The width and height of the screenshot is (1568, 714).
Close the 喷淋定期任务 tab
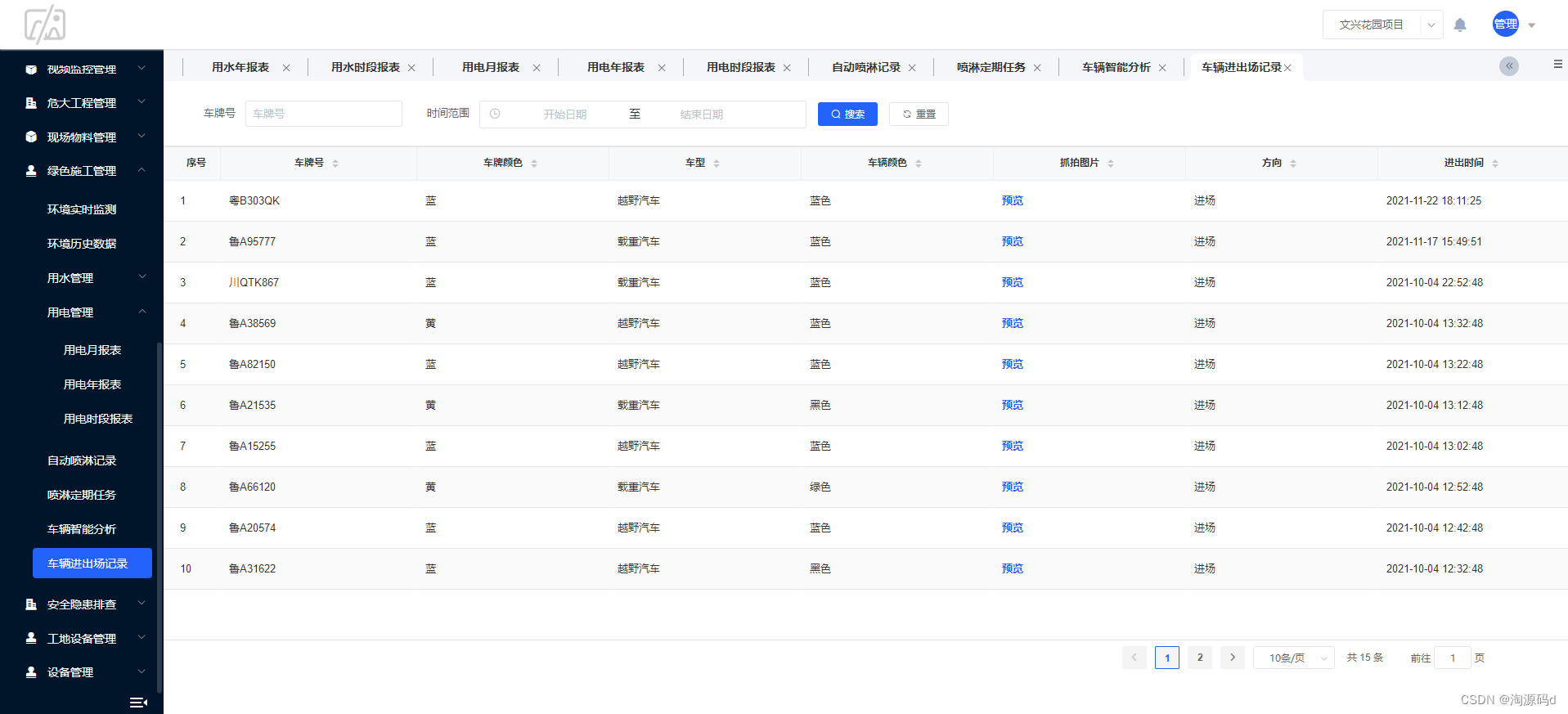coord(1037,68)
